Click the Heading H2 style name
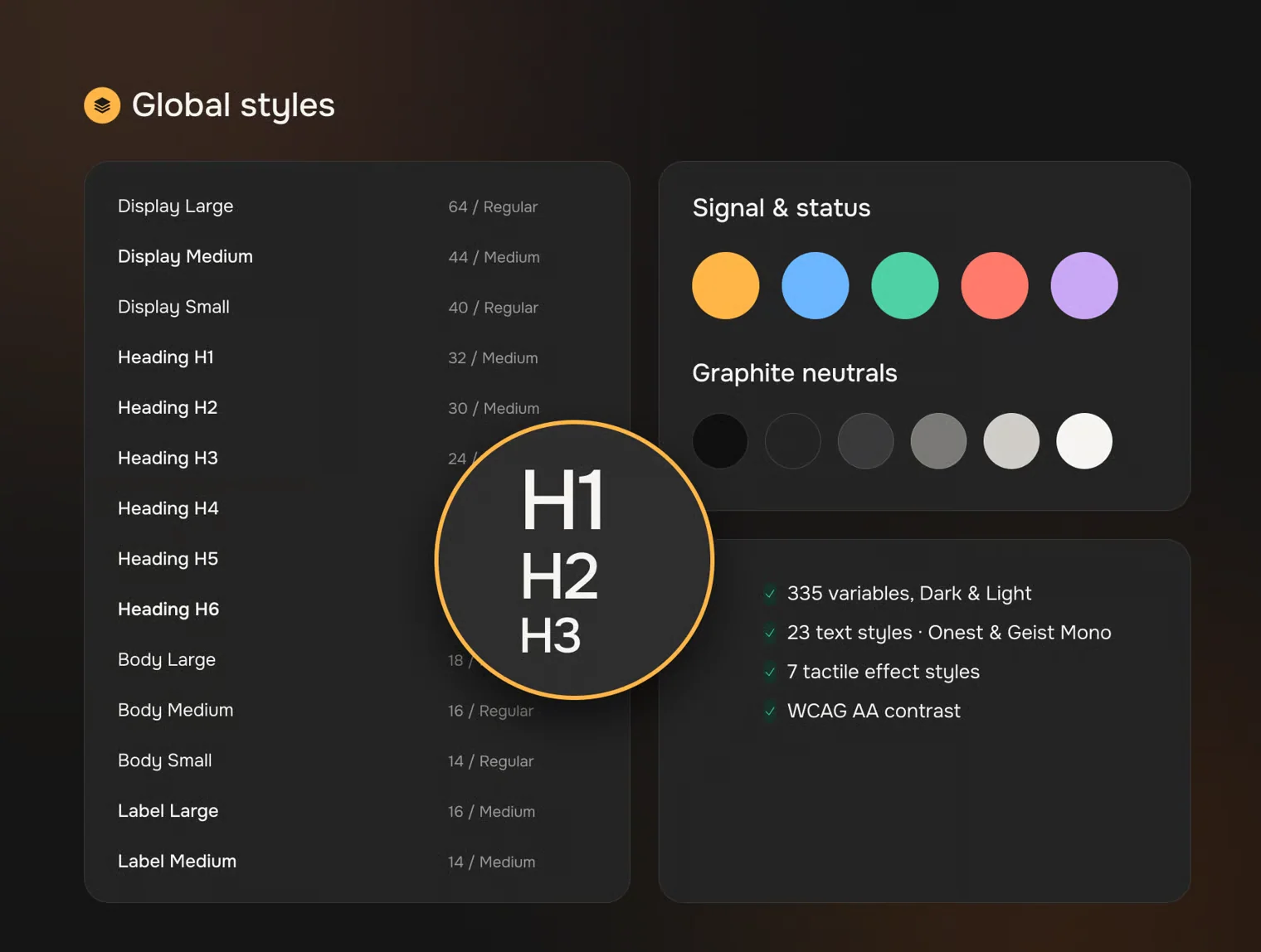This screenshot has width=1261, height=952. click(168, 408)
